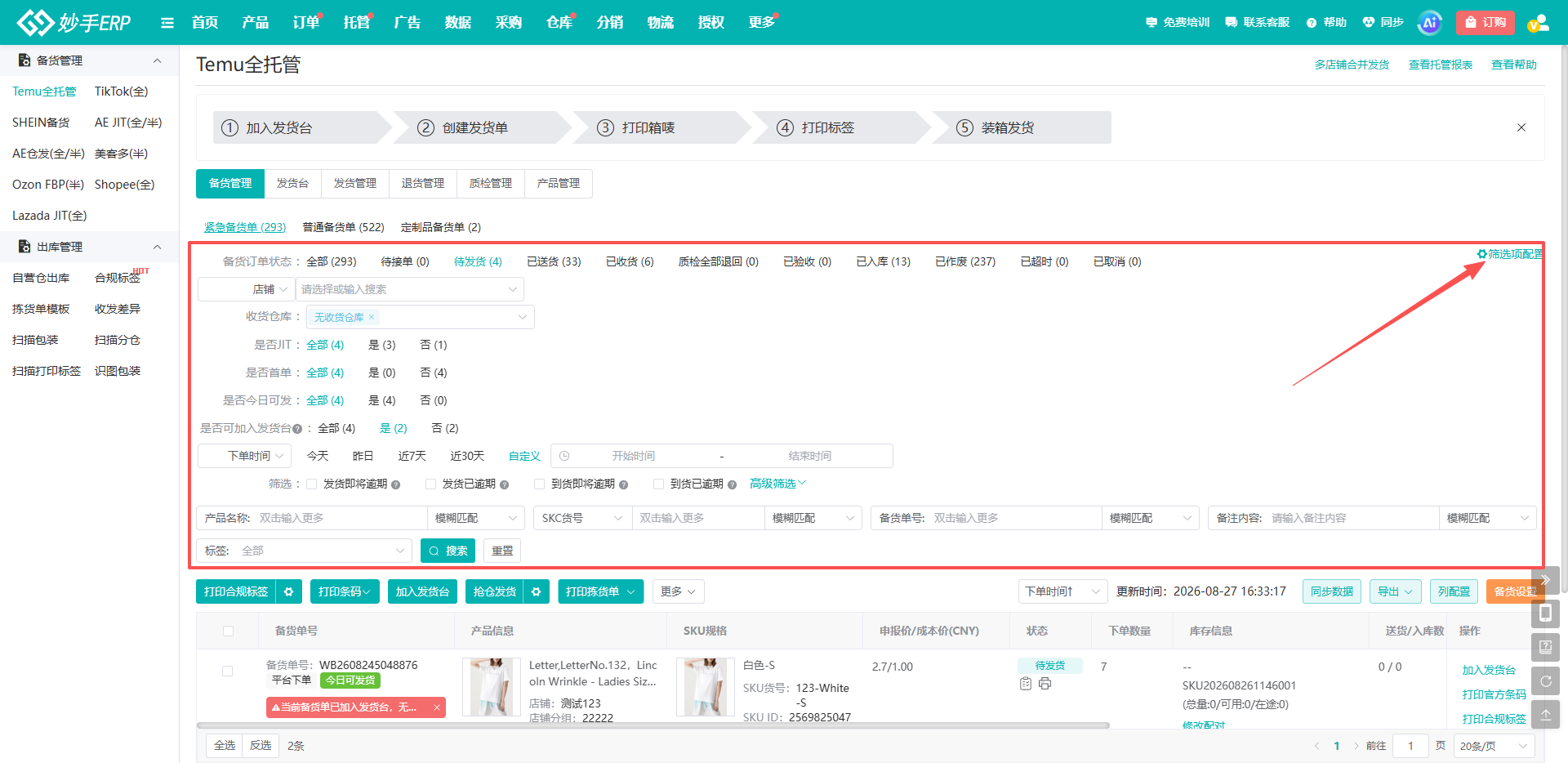Click the 筛选项配置 gear link
This screenshot has height=763, width=1568.
click(1509, 254)
